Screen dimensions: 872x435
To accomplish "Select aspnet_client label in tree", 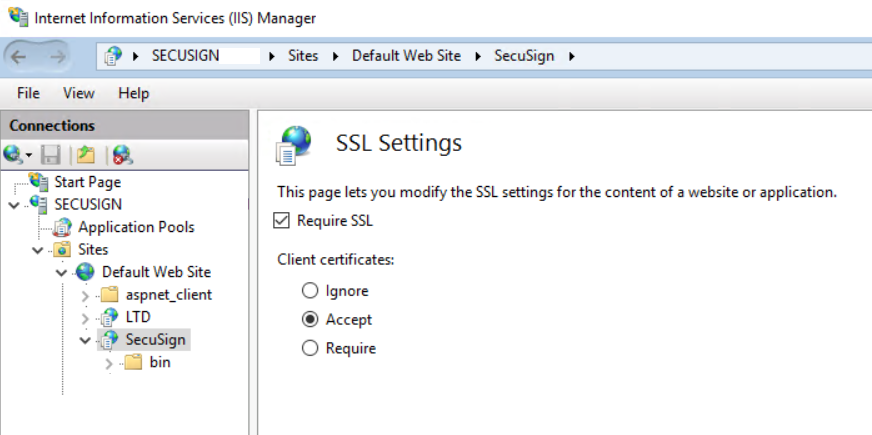I will (x=169, y=294).
